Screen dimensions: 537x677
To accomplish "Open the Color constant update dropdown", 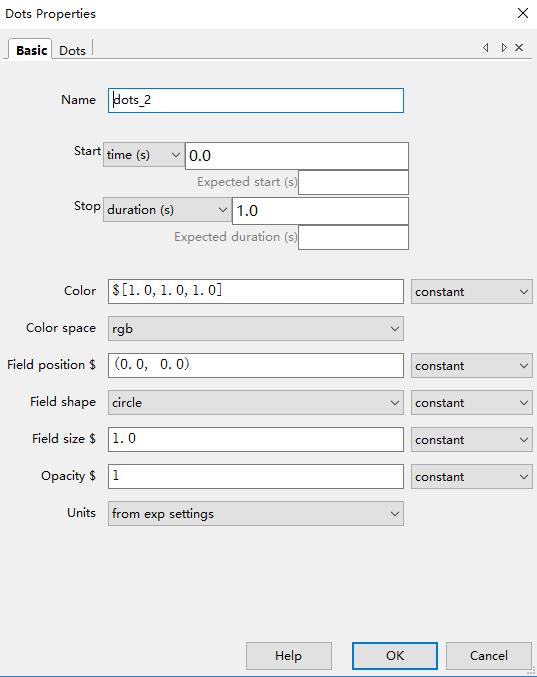I will (x=471, y=292).
